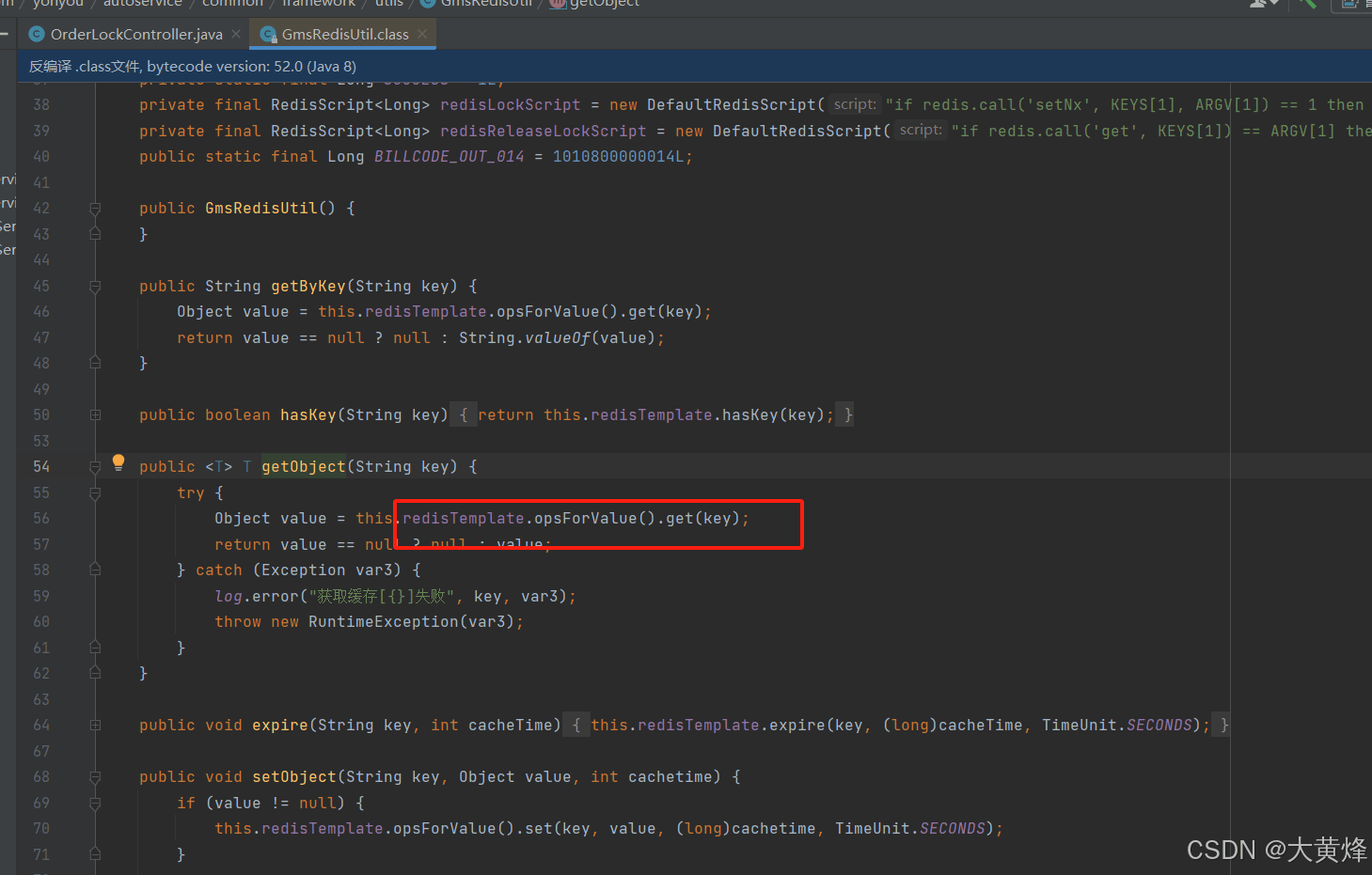Collapse the getObject method at line 54

[95, 466]
